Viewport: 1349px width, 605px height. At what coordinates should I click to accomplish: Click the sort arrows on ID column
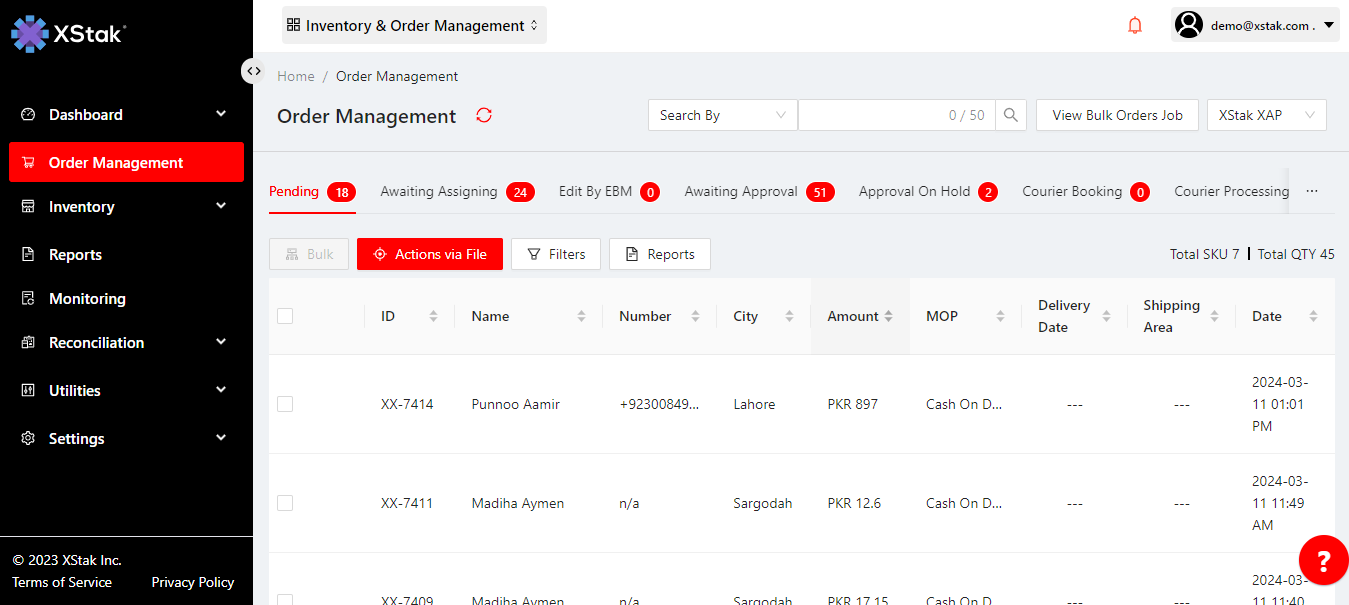coord(433,316)
